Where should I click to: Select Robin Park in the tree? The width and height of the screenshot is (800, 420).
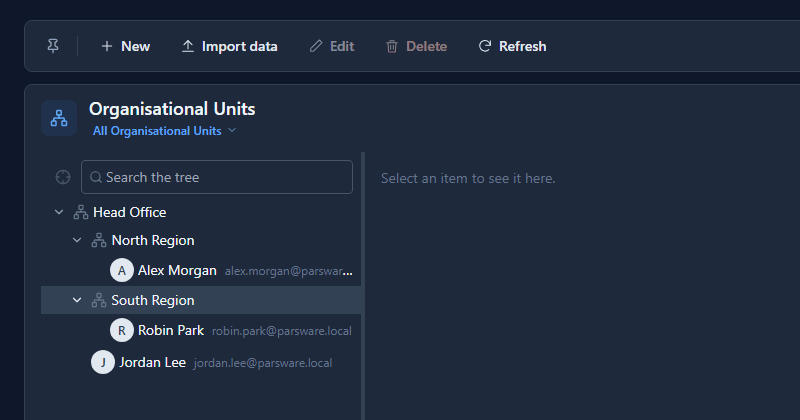pos(171,331)
